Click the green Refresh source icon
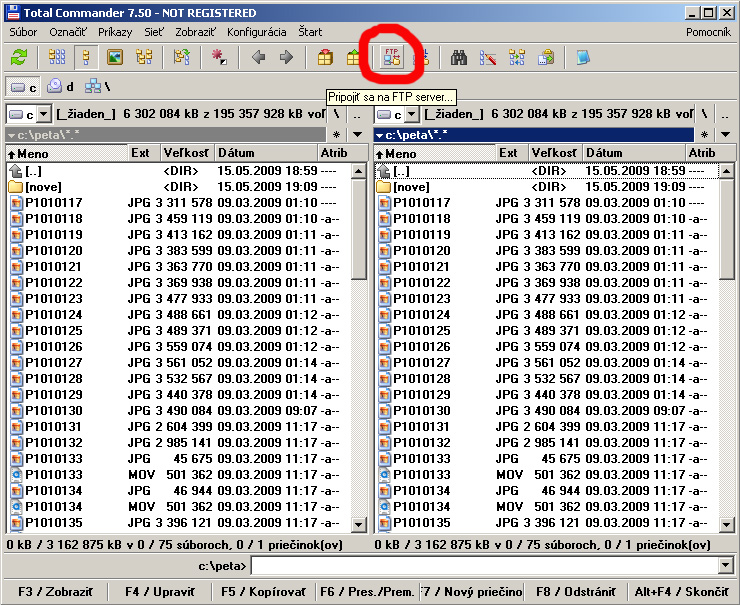This screenshot has height=605, width=740. click(x=19, y=58)
